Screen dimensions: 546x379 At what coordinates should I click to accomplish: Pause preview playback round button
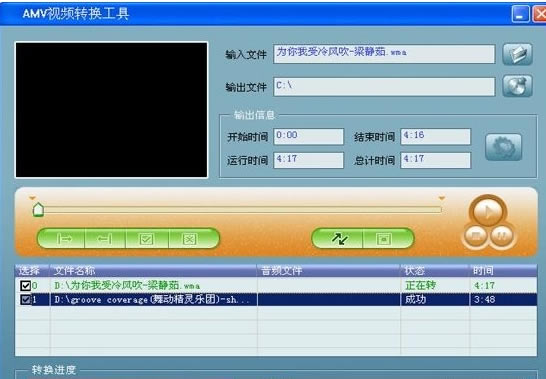tap(501, 235)
